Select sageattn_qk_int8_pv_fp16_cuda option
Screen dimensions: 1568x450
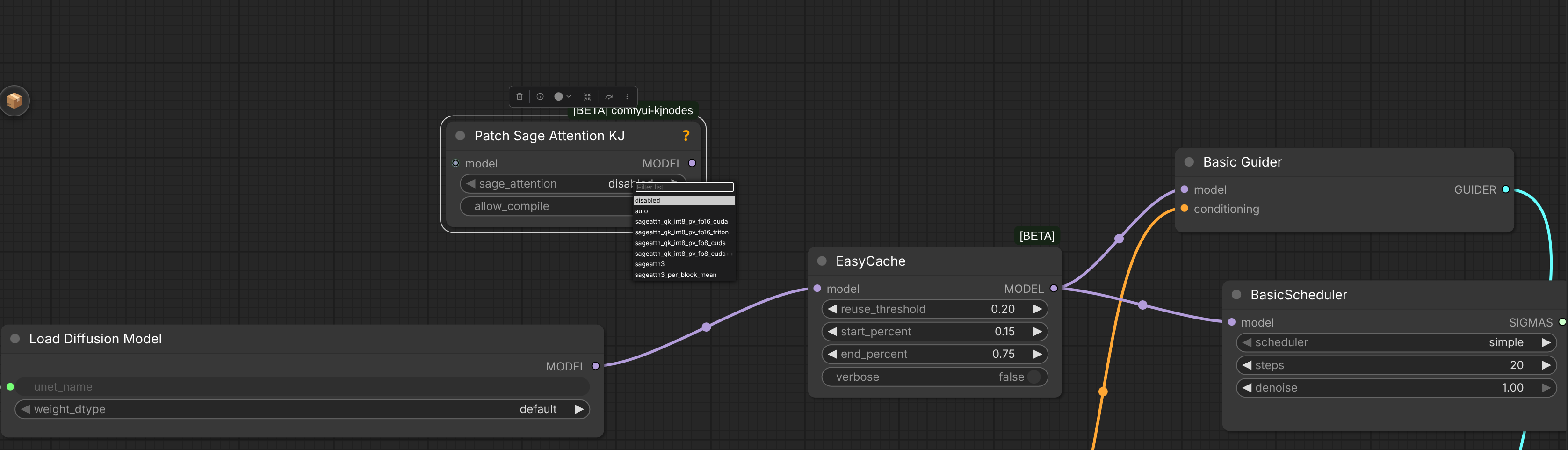coord(684,222)
